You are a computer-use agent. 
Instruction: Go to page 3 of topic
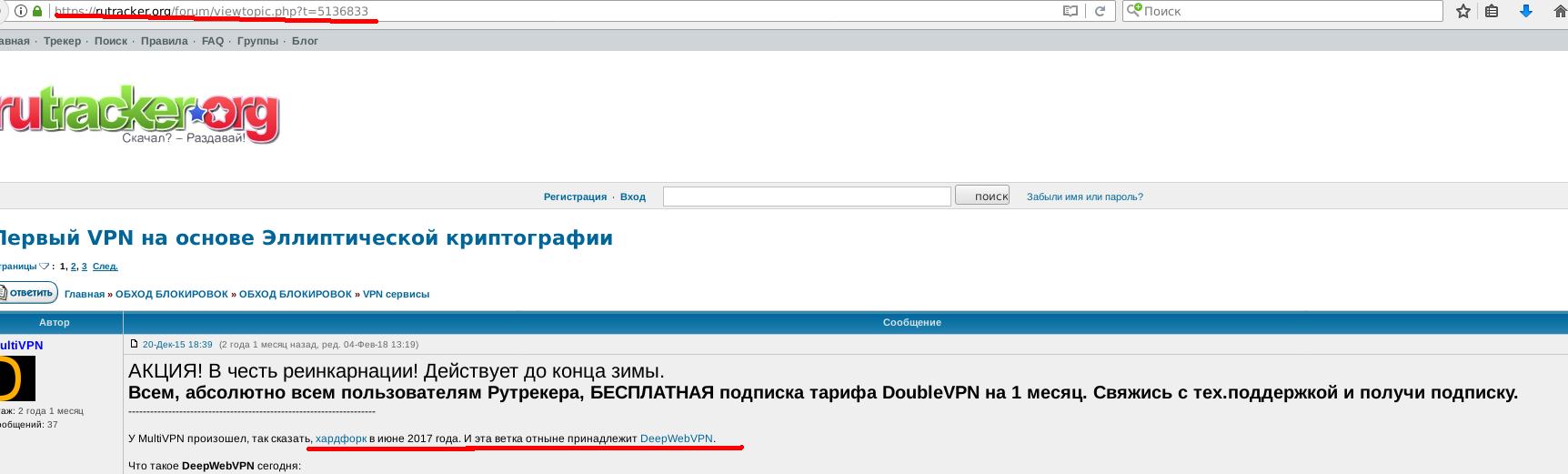[x=85, y=267]
